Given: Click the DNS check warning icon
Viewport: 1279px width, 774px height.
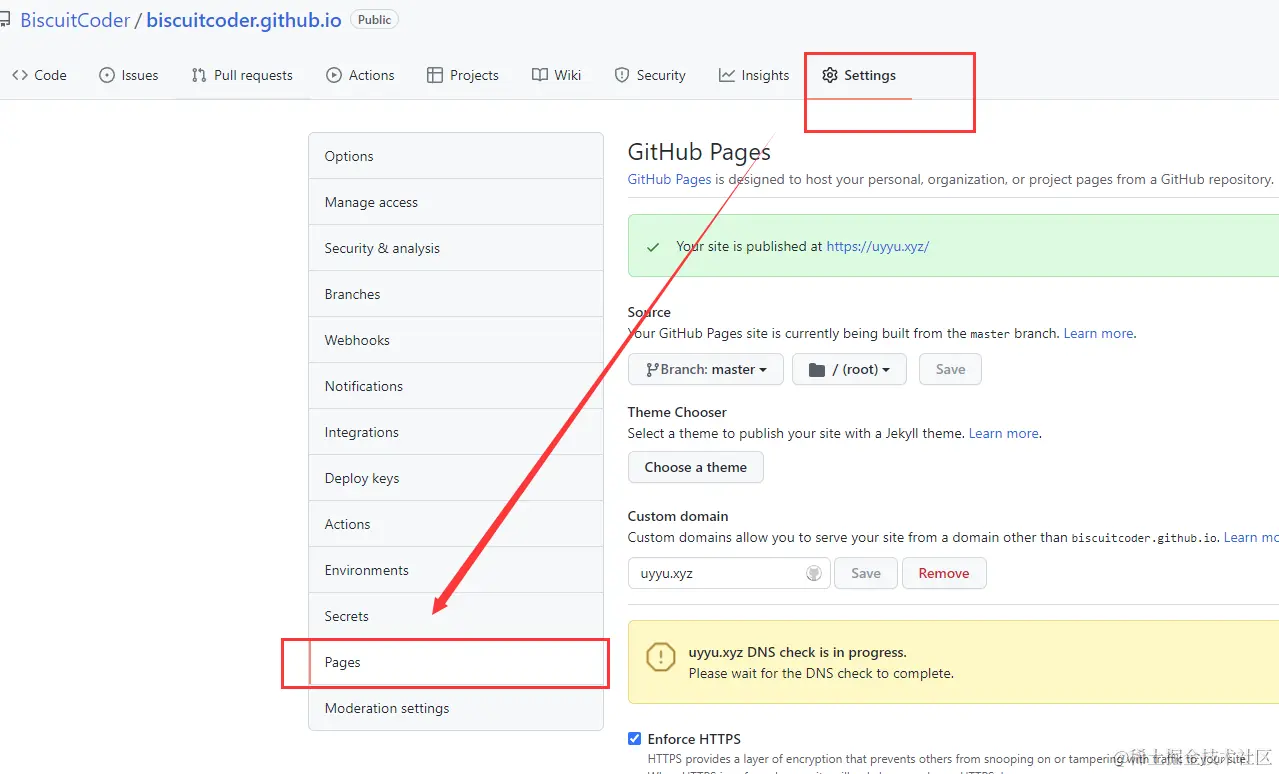Looking at the screenshot, I should click(661, 657).
